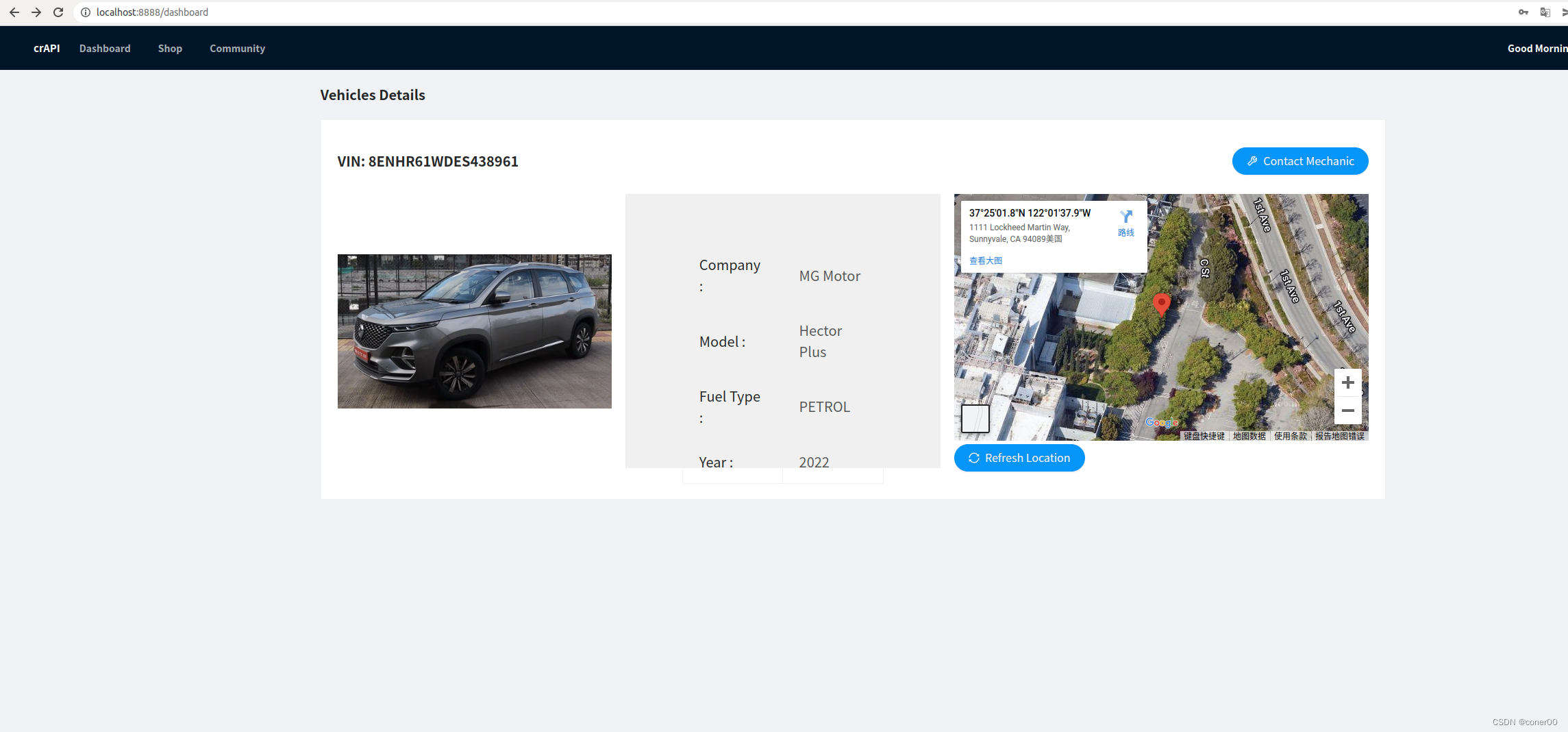1568x732 pixels.
Task: Click the red location pin on map
Action: pyautogui.click(x=1162, y=304)
